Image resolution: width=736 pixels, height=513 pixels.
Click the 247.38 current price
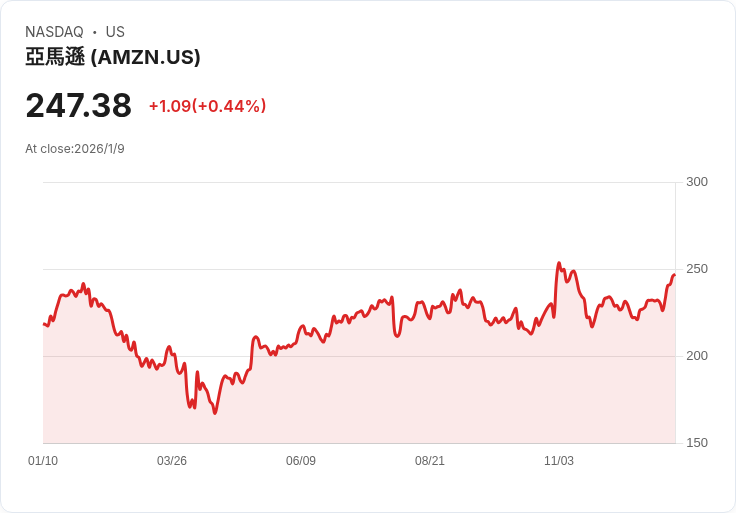(x=78, y=105)
